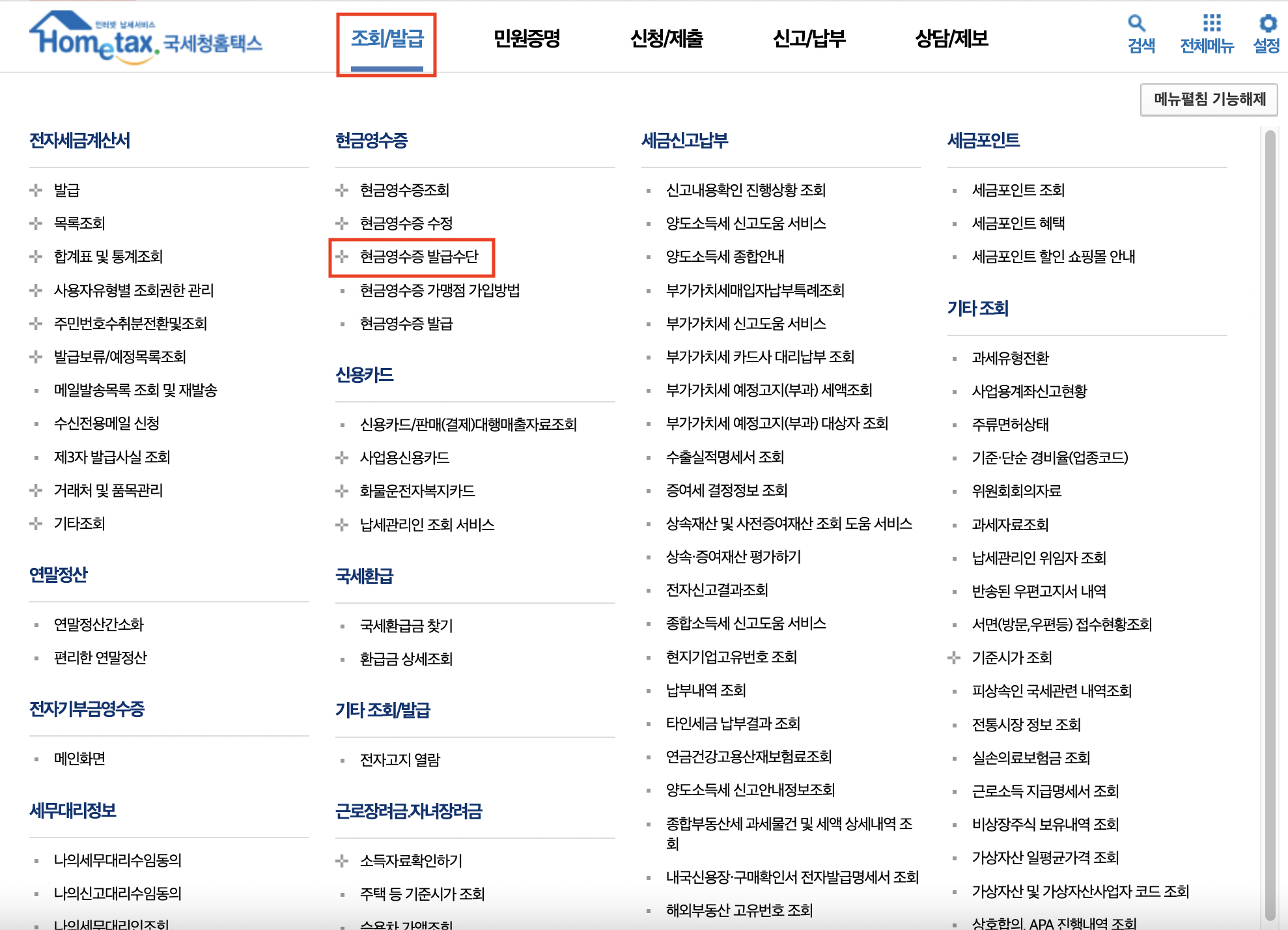1288x930 pixels.
Task: Open the 전체메뉴 grid icon
Action: pos(1211,23)
